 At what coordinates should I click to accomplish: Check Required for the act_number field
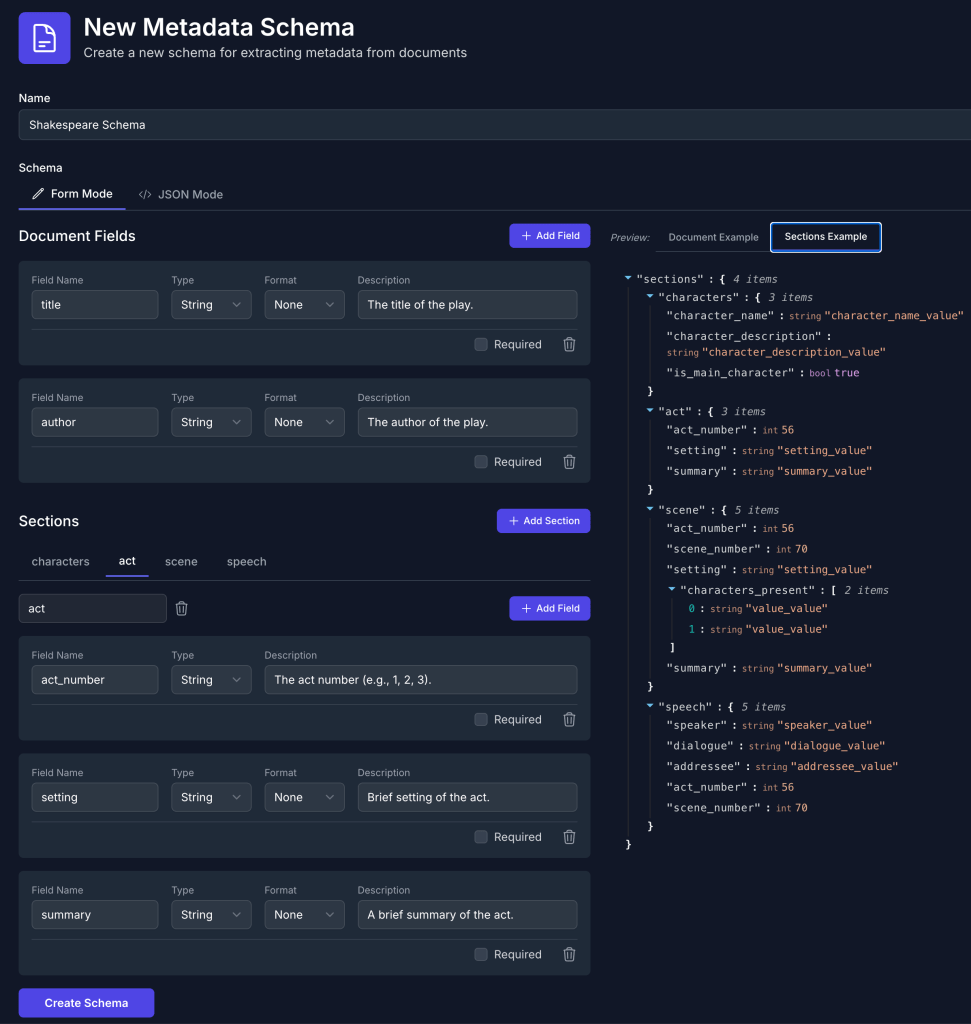tap(481, 719)
